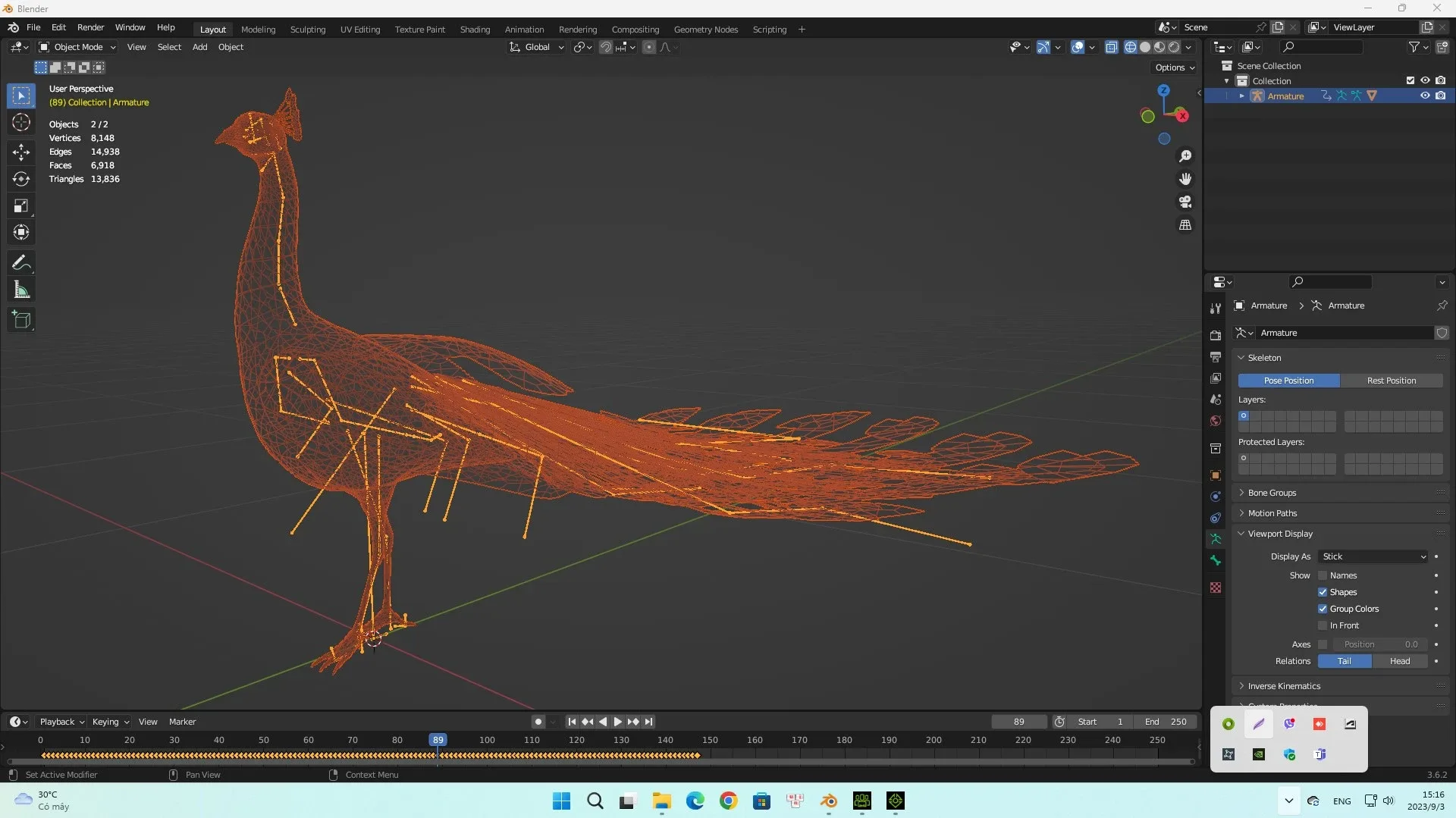The image size is (1456, 818).
Task: Activate the Scale tool
Action: pos(21,205)
